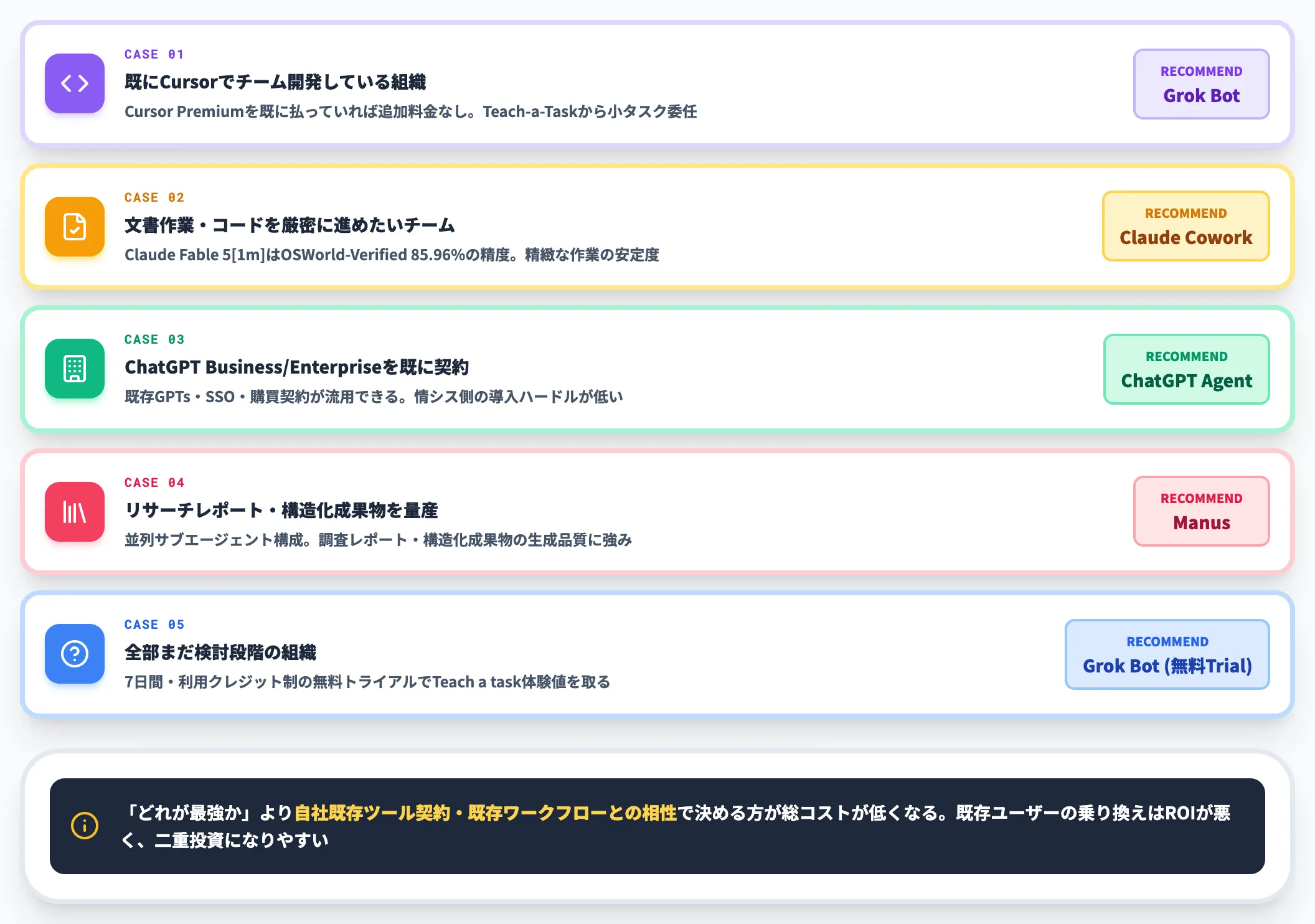This screenshot has height=924, width=1315.
Task: Click the yellow info circle icon
Action: coord(85,826)
